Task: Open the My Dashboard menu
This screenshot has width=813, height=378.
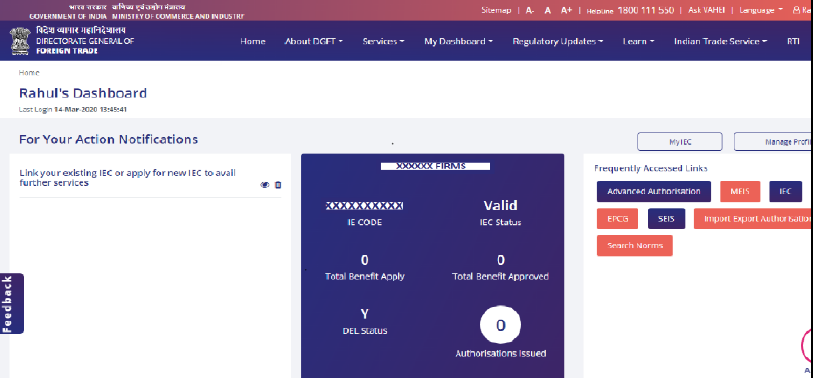Action: 458,41
